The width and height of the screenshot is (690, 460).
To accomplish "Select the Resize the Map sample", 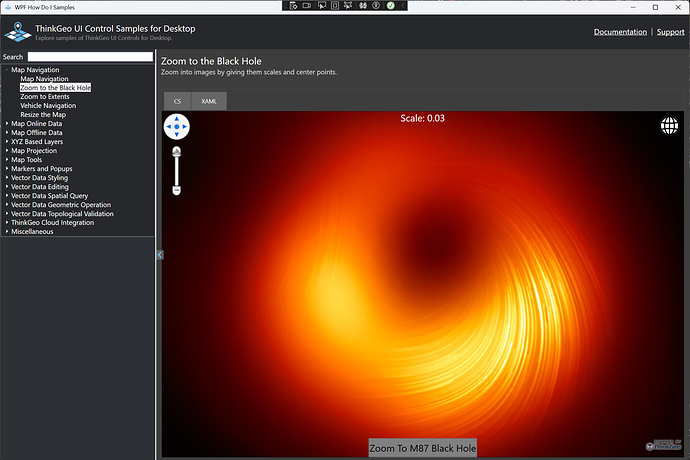I will 43,114.
